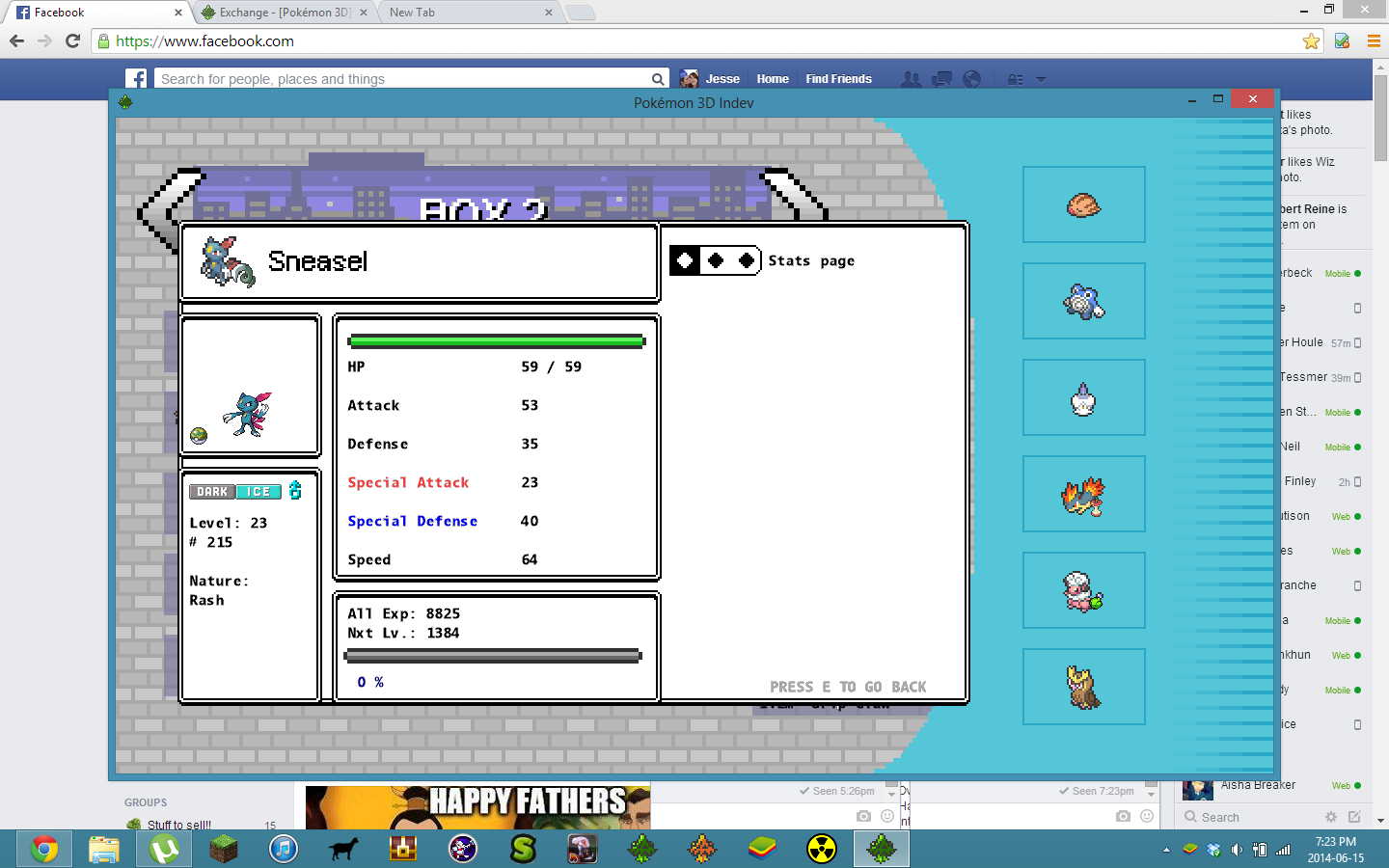Screen dimensions: 1389x868
Task: Open Facebook privacy shortcuts icon
Action: tap(1015, 79)
